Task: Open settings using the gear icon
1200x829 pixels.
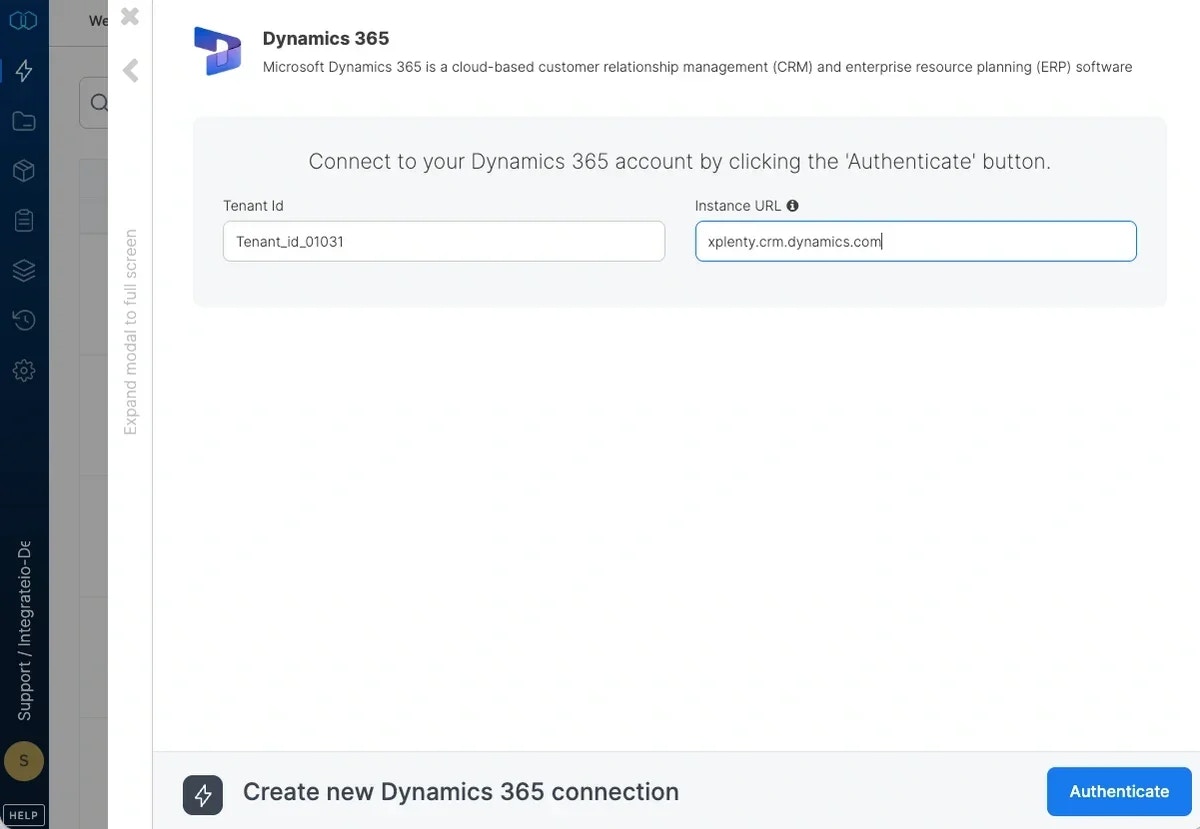Action: click(x=23, y=370)
